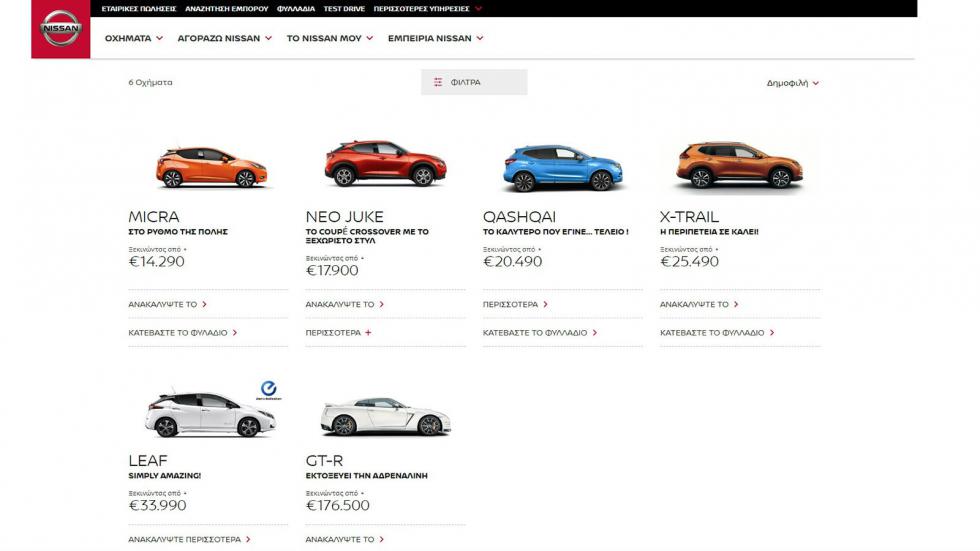The image size is (980, 551).
Task: Click the zero emission badge on LEAF
Action: [269, 389]
